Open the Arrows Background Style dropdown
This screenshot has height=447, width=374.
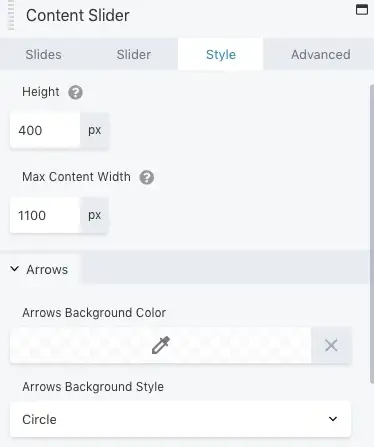pos(180,419)
